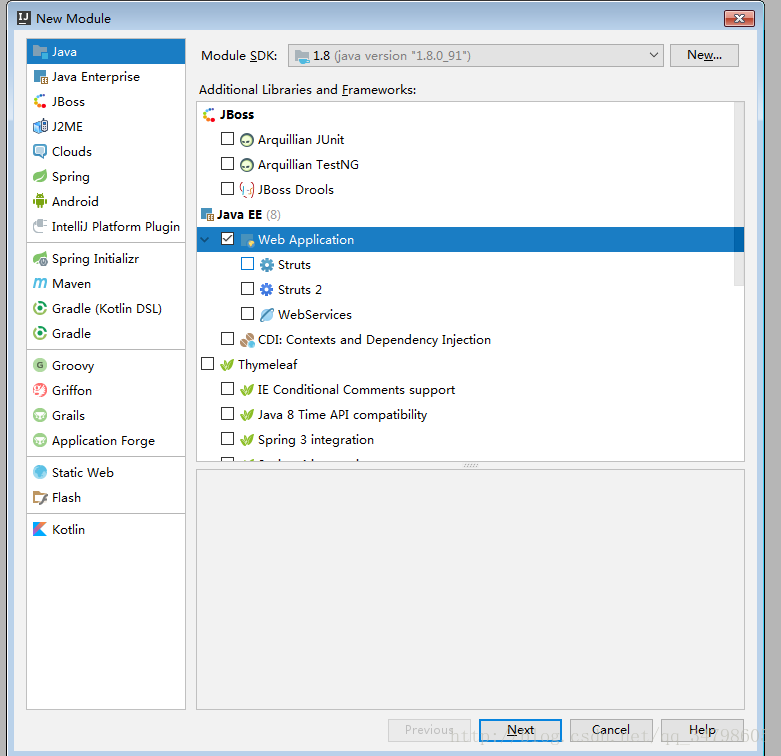Click the Groovy icon
The image size is (781, 756).
click(40, 365)
